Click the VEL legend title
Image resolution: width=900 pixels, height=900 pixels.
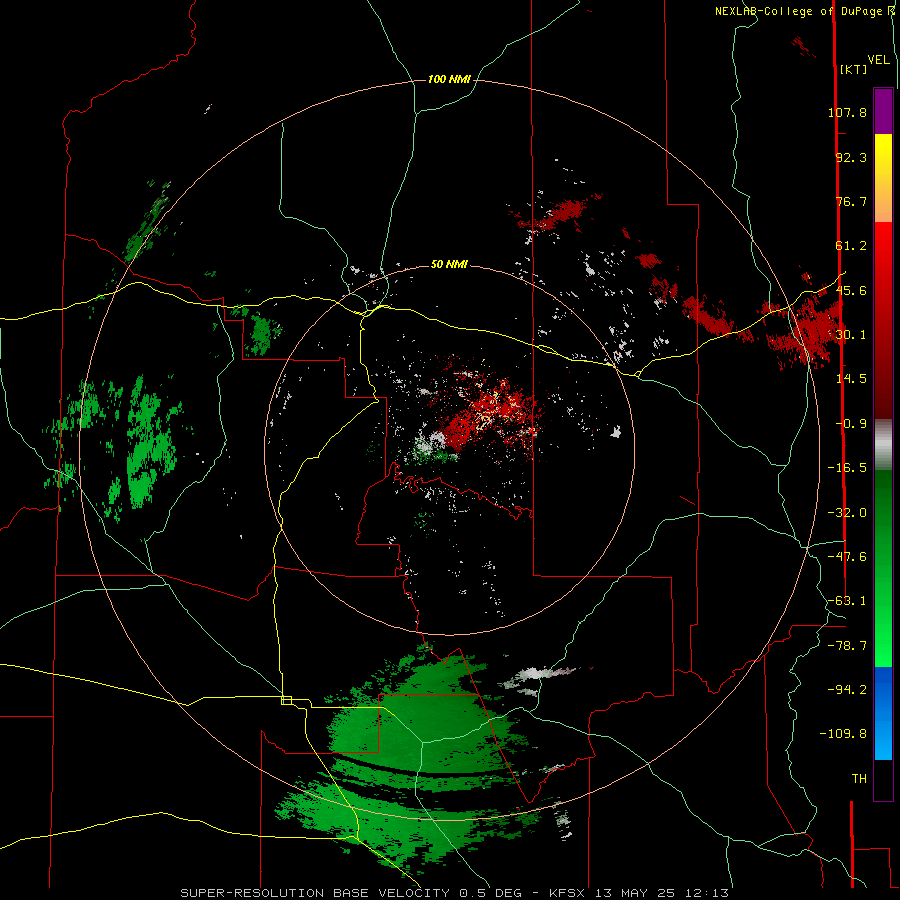pos(878,60)
